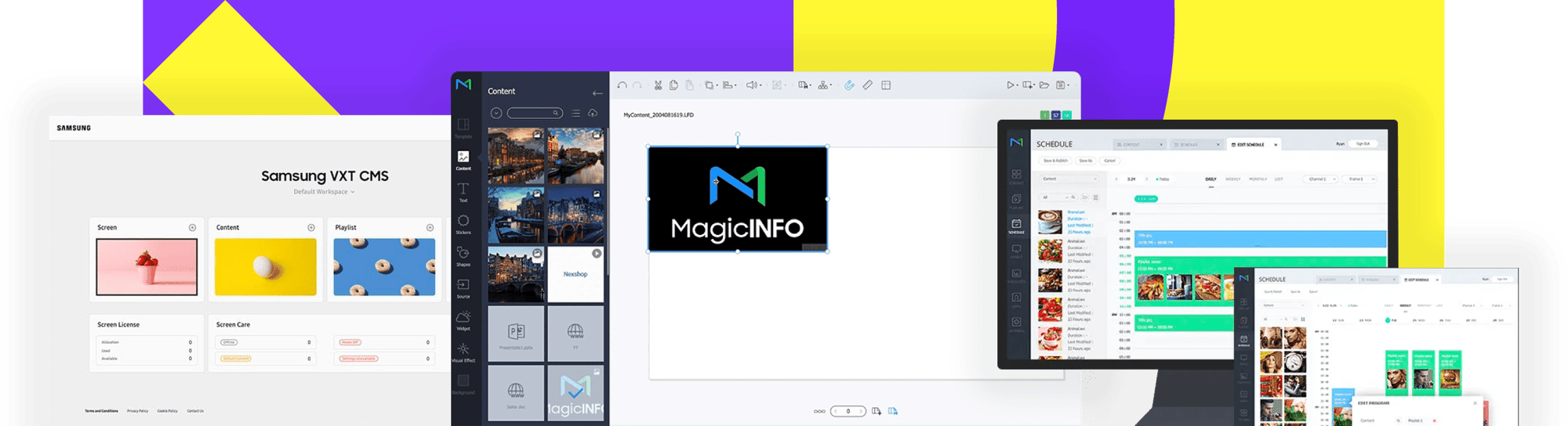Open the speaker volume dropdown icon
The image size is (1568, 426).
(x=753, y=85)
